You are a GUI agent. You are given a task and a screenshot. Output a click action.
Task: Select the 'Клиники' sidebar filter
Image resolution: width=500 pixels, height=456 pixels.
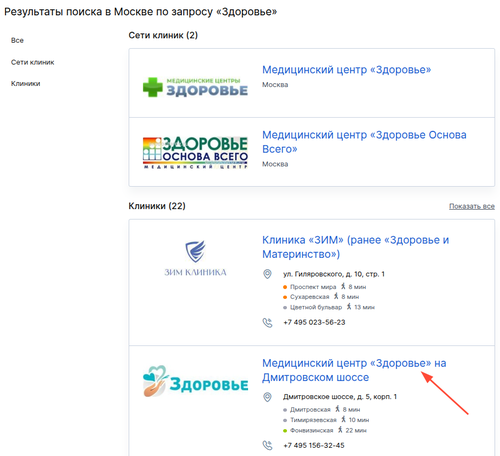click(x=25, y=83)
